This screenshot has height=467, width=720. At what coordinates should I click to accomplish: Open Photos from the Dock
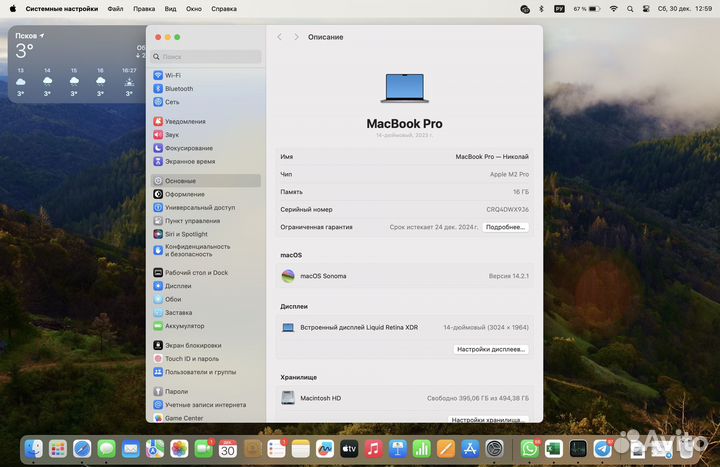[x=179, y=449]
